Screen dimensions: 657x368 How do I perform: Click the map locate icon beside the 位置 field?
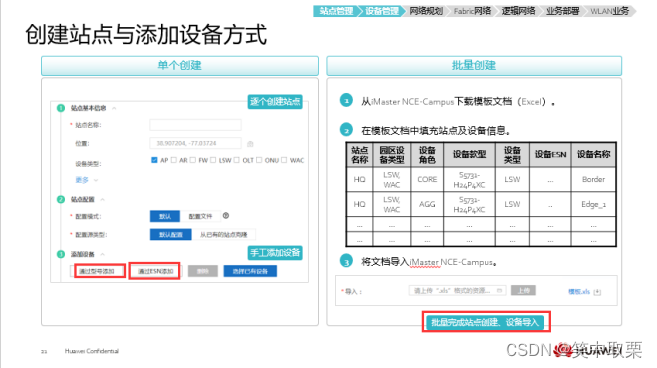pos(250,144)
